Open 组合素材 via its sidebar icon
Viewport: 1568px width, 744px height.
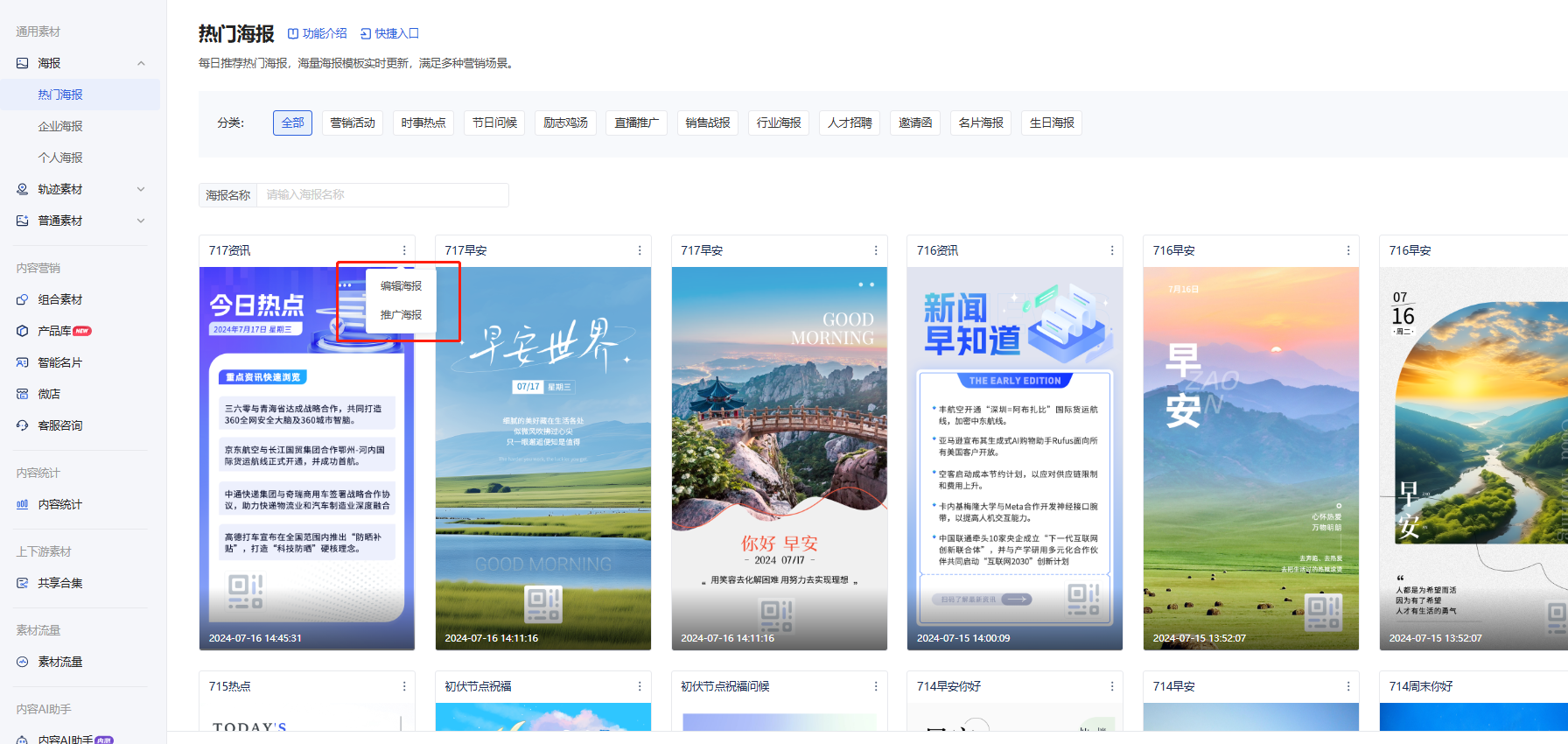23,299
